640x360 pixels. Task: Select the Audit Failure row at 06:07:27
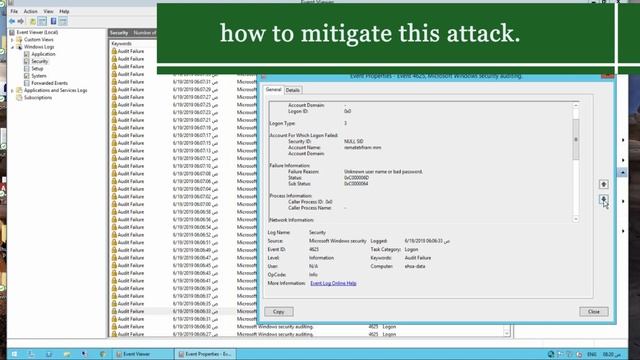(183, 97)
